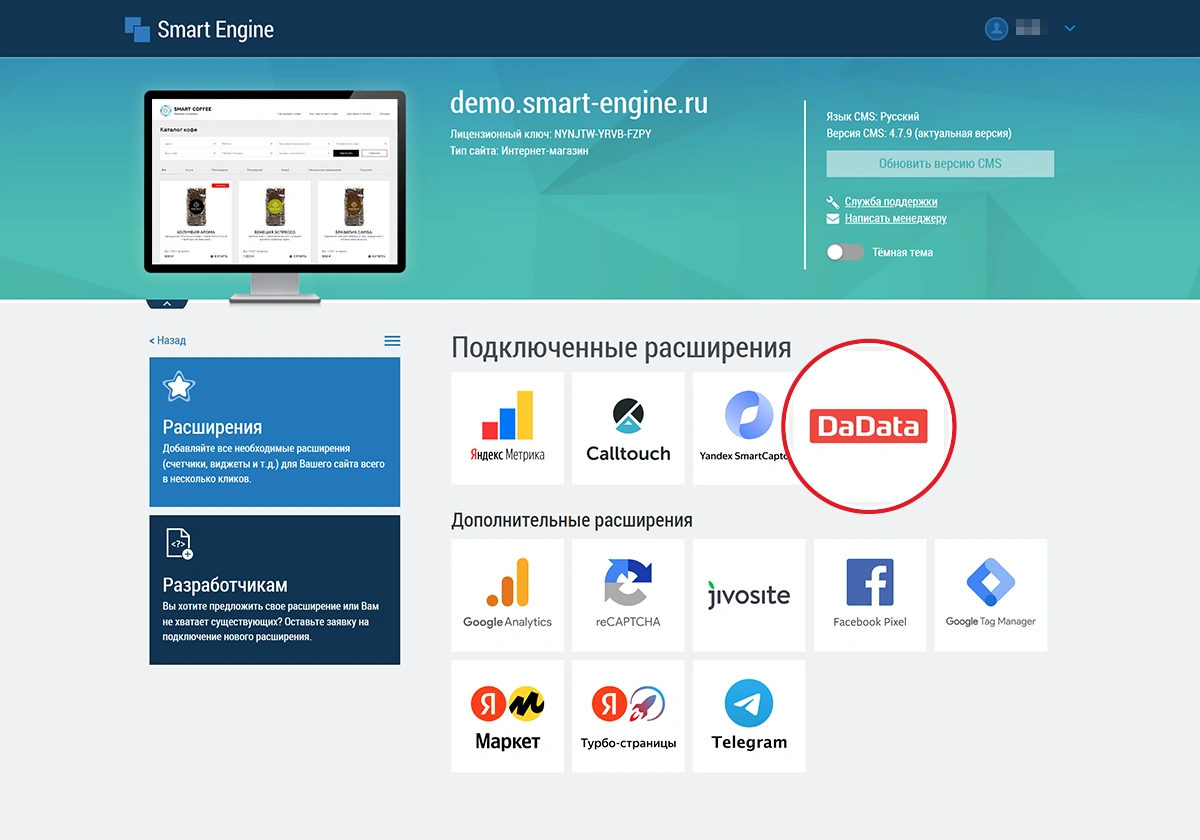This screenshot has width=1200, height=840.
Task: Click the Подключенные расширения heading
Action: [621, 348]
